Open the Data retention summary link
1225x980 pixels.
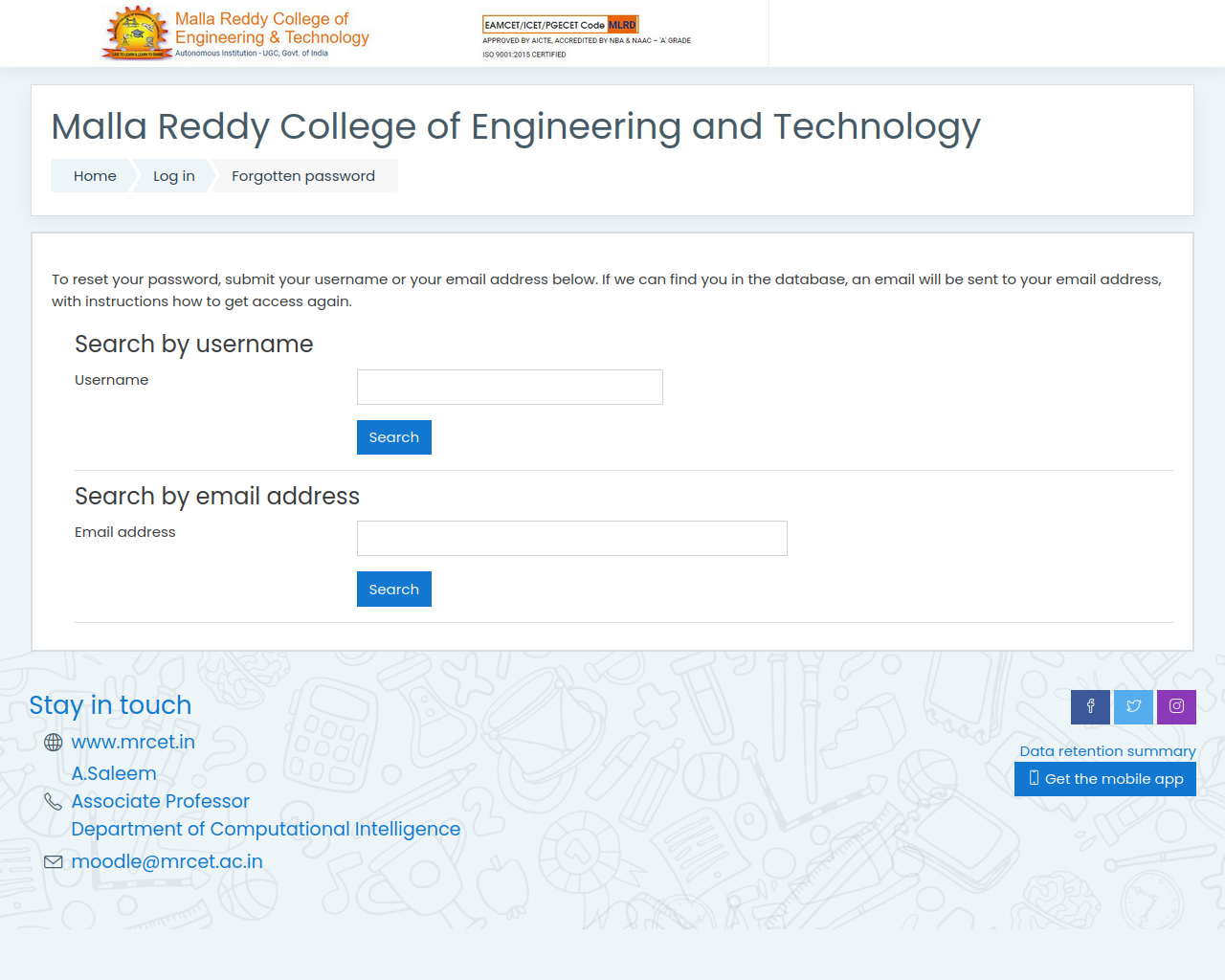(x=1107, y=751)
